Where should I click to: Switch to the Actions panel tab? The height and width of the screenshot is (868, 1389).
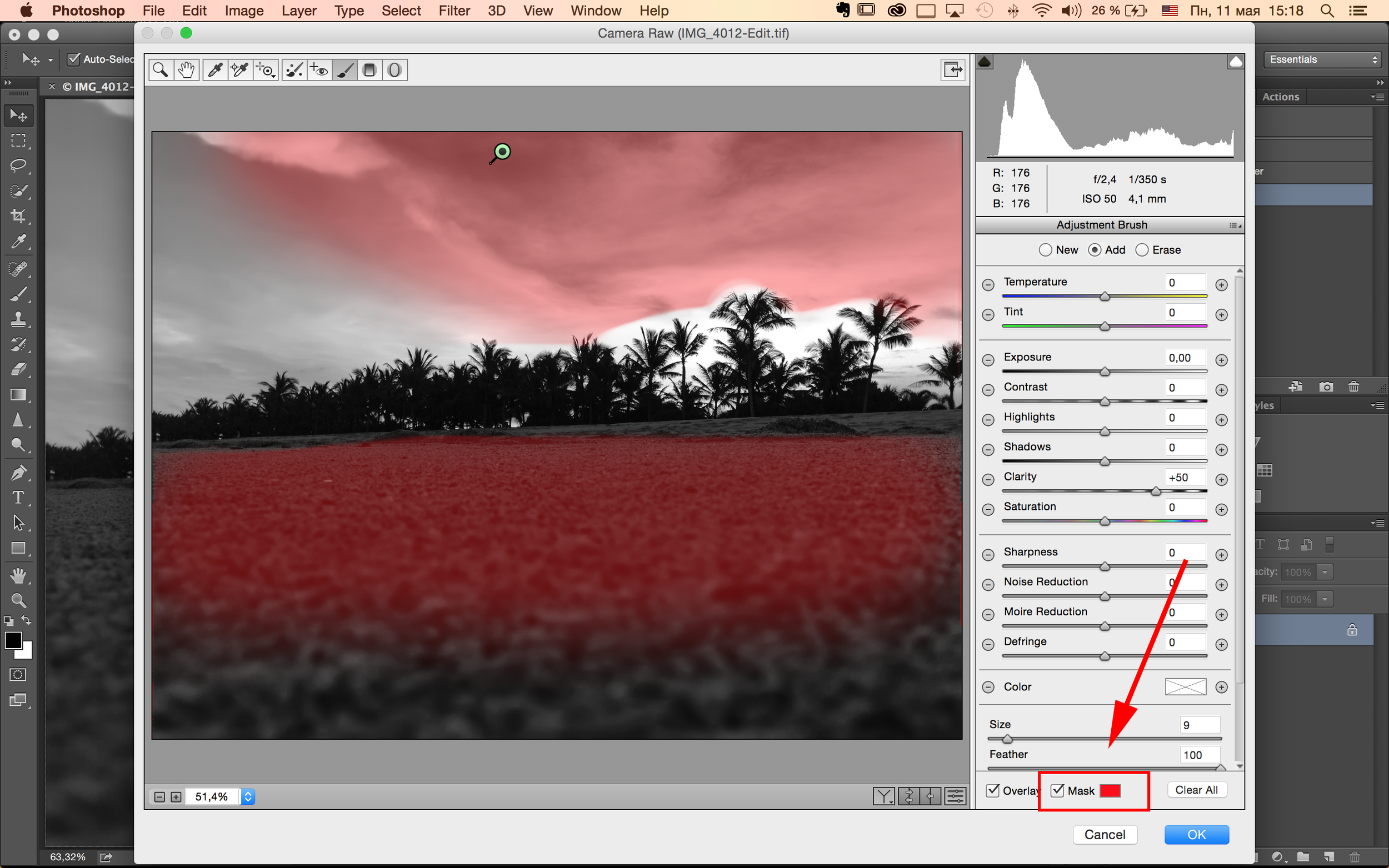coord(1280,97)
